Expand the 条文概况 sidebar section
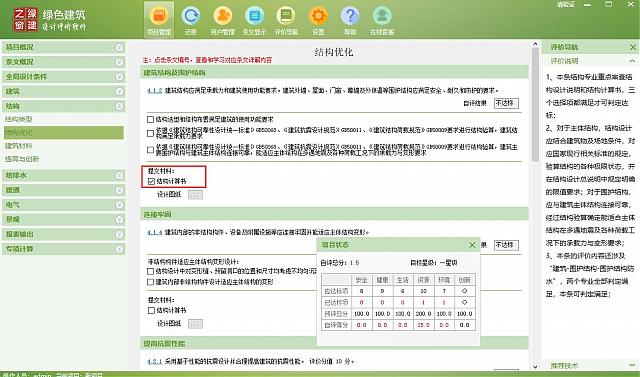The image size is (640, 377). tap(119, 62)
